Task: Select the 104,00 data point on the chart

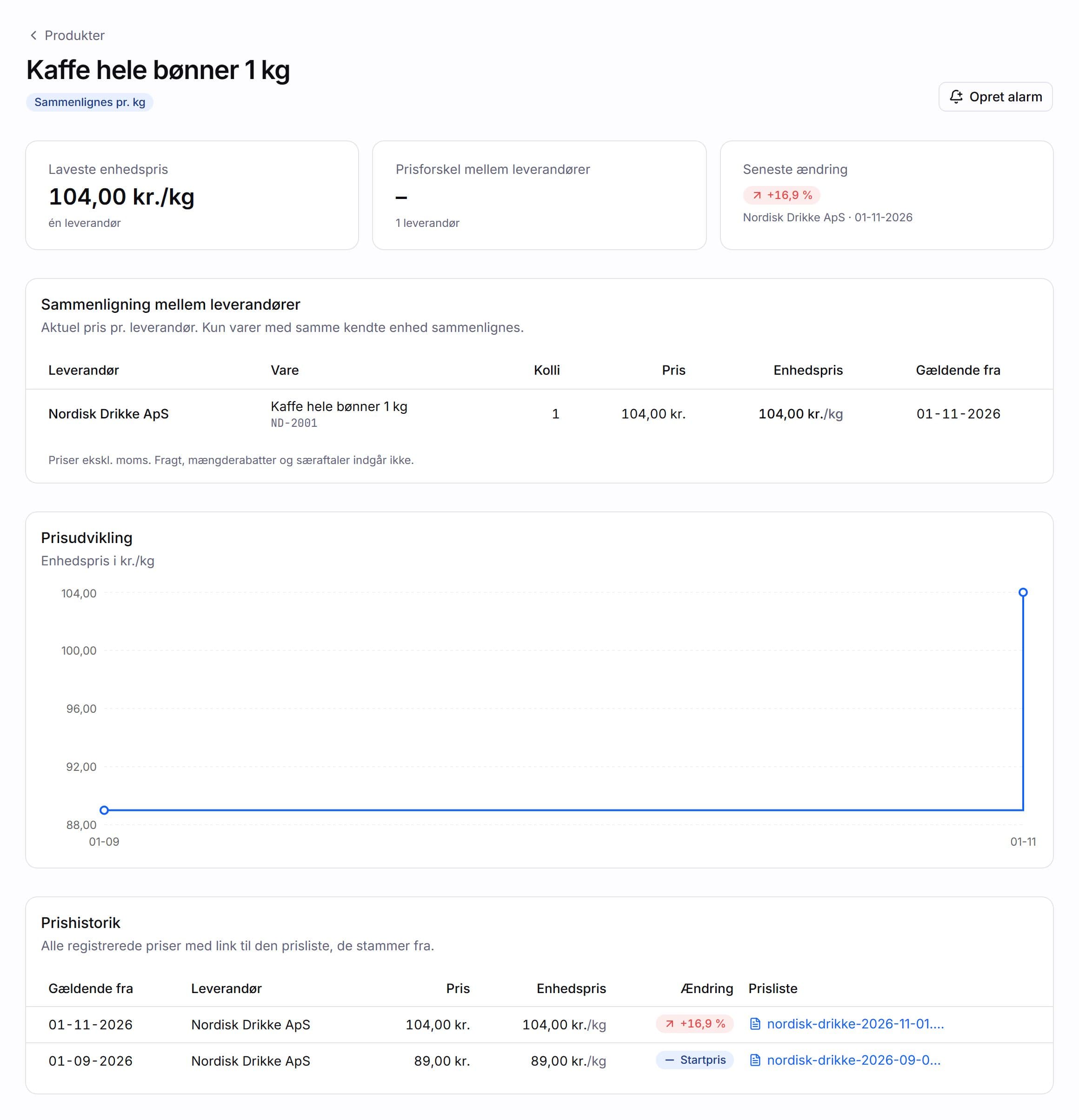Action: [x=1023, y=593]
